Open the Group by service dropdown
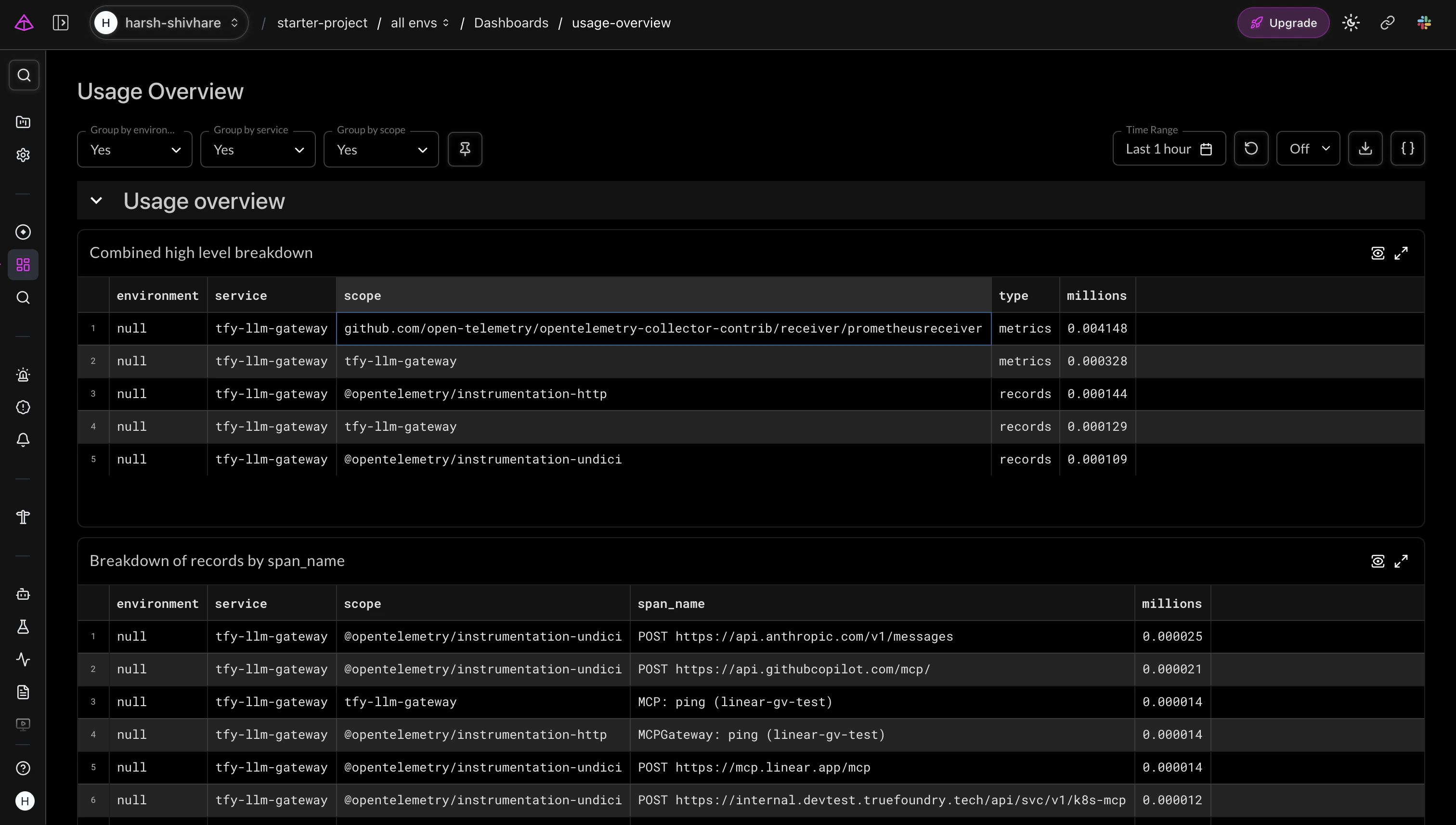Viewport: 1456px width, 825px height. click(258, 150)
